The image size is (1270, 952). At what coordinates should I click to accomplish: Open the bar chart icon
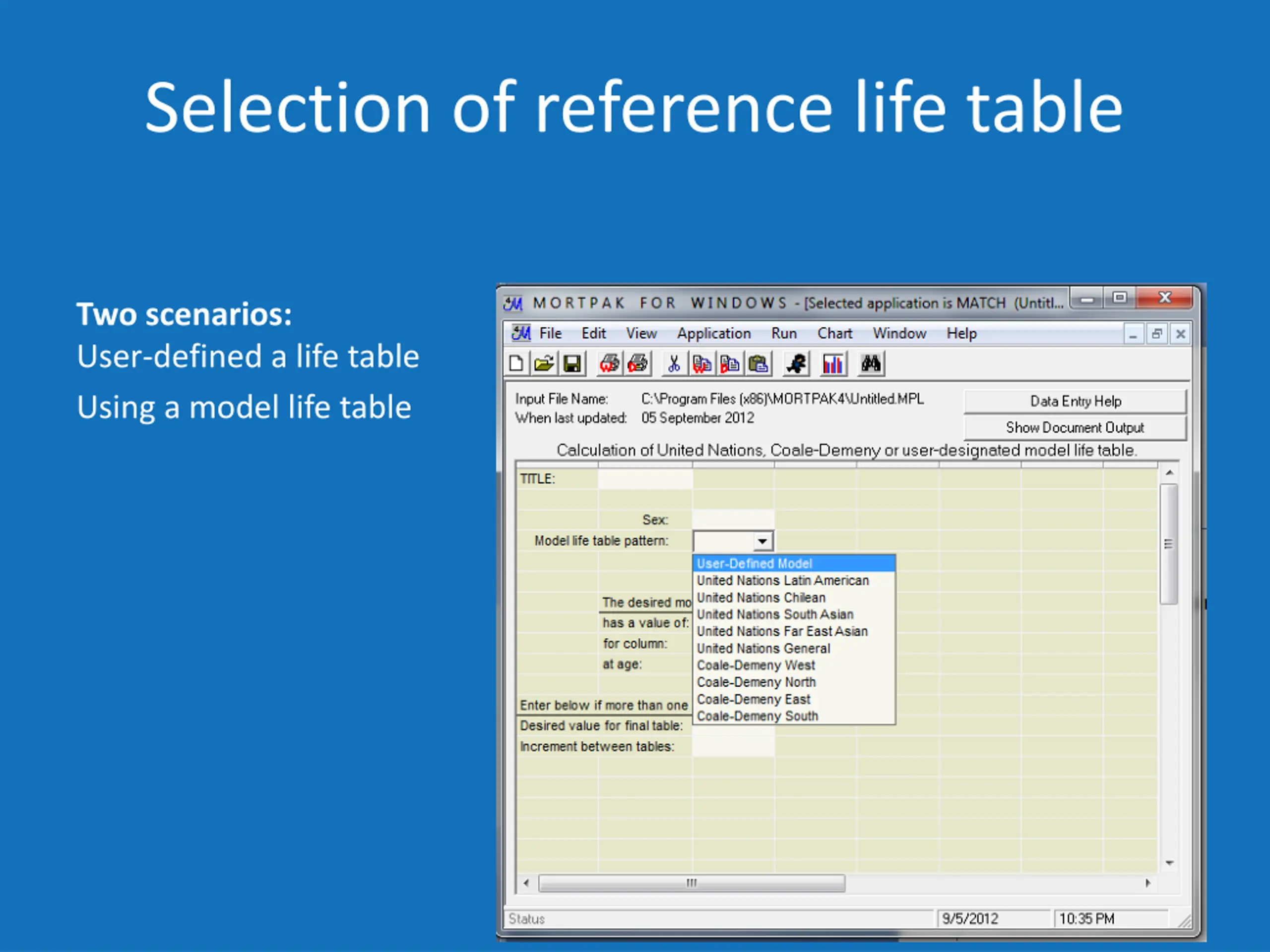click(832, 364)
